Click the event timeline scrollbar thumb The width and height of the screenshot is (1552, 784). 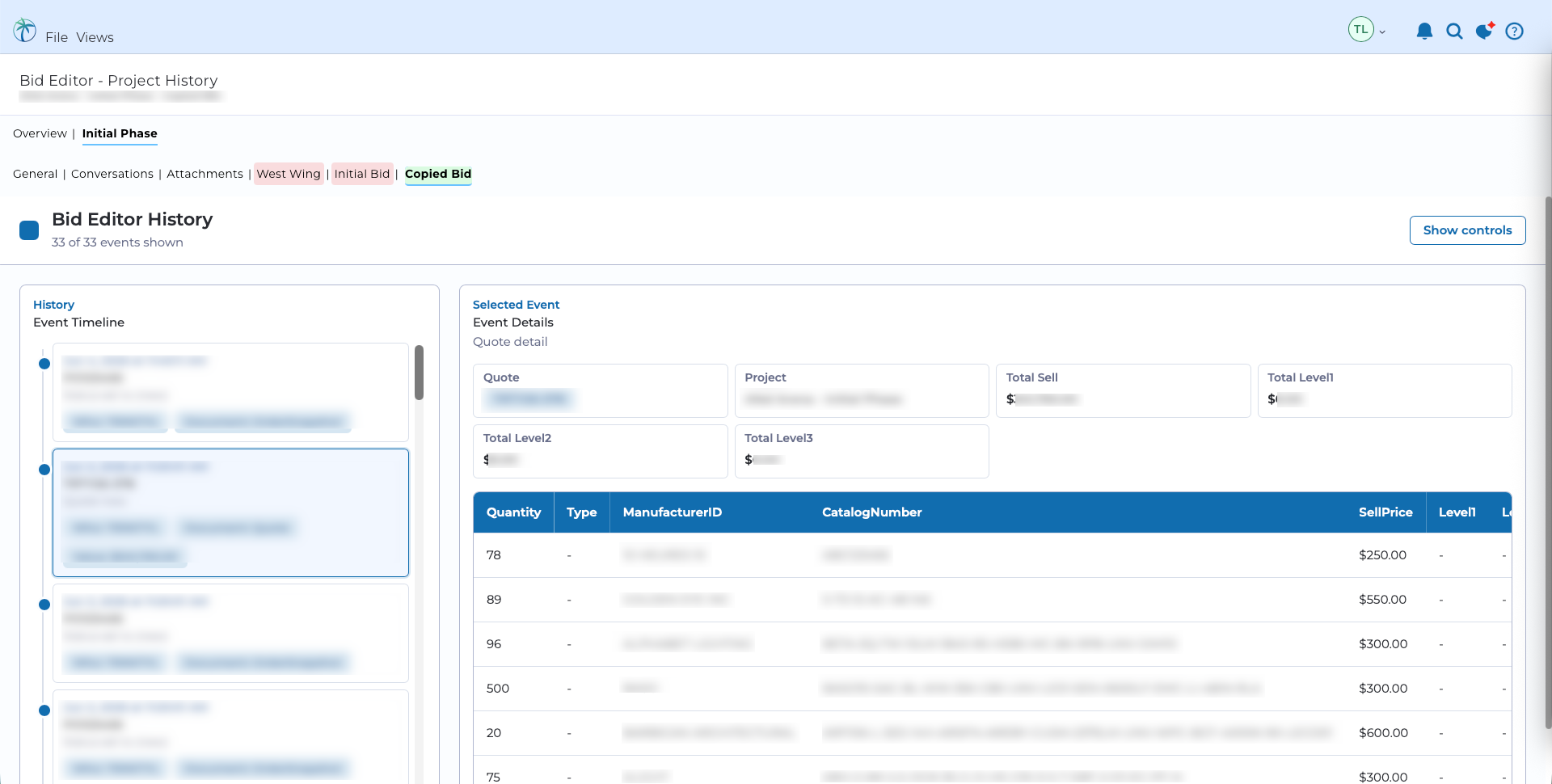pyautogui.click(x=419, y=373)
